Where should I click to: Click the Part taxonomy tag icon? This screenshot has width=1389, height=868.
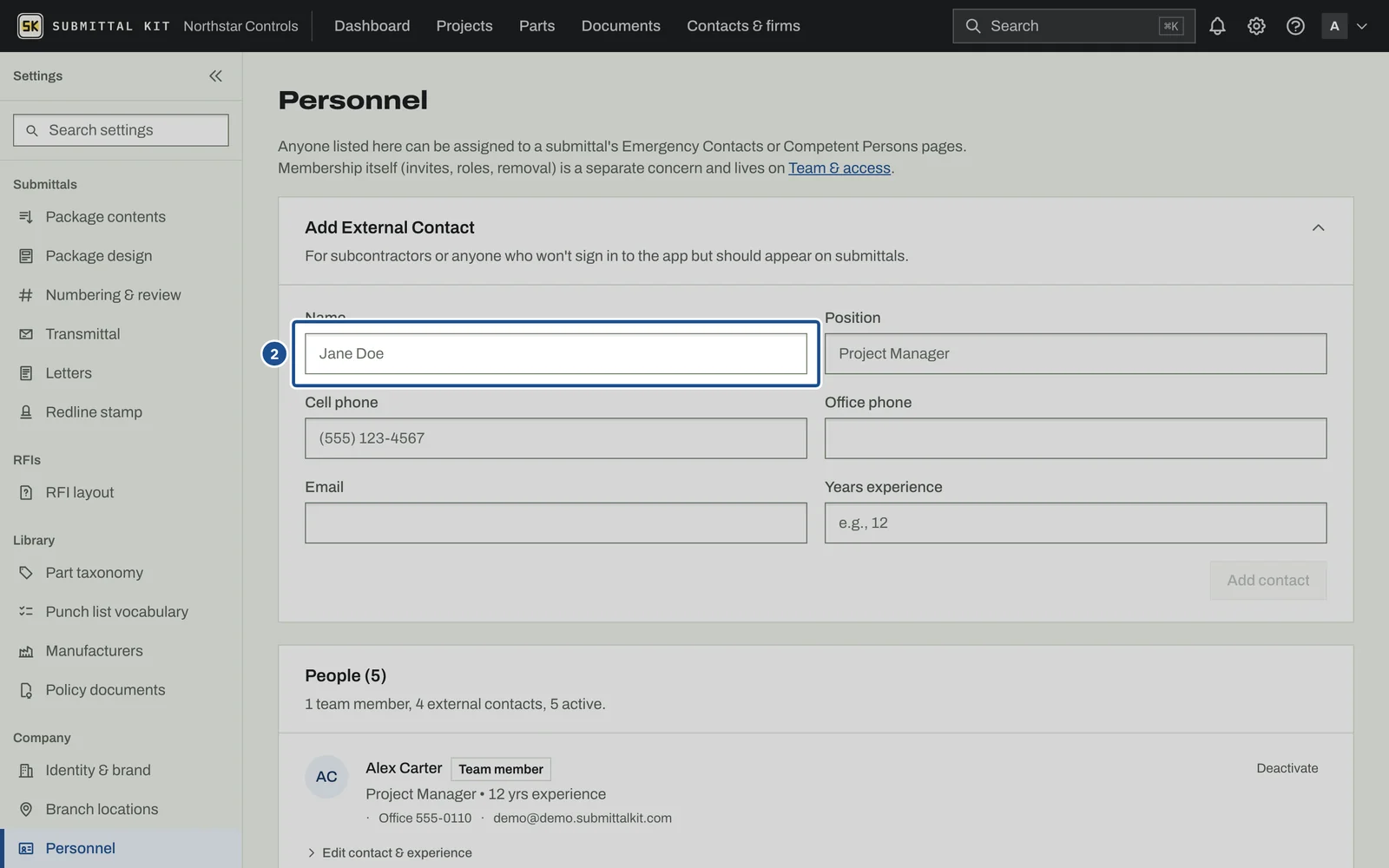(x=26, y=573)
